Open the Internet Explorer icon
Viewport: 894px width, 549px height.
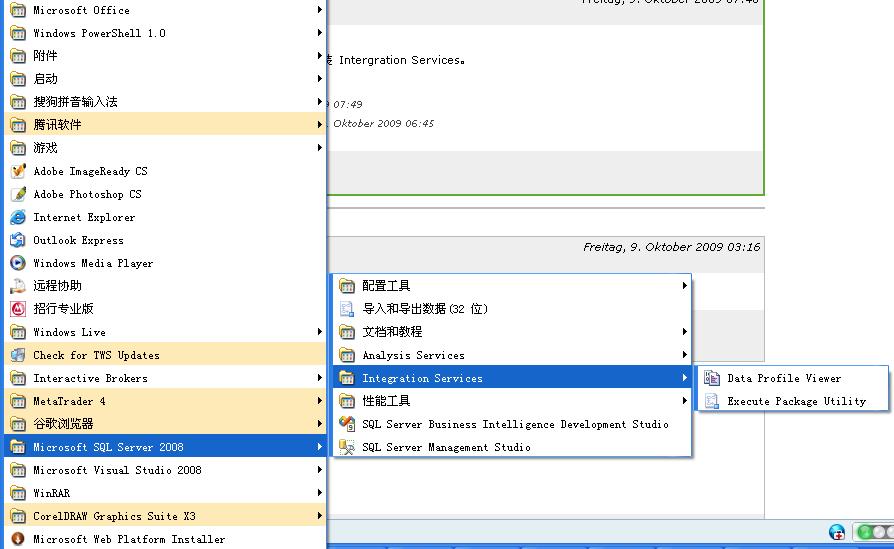tap(17, 217)
